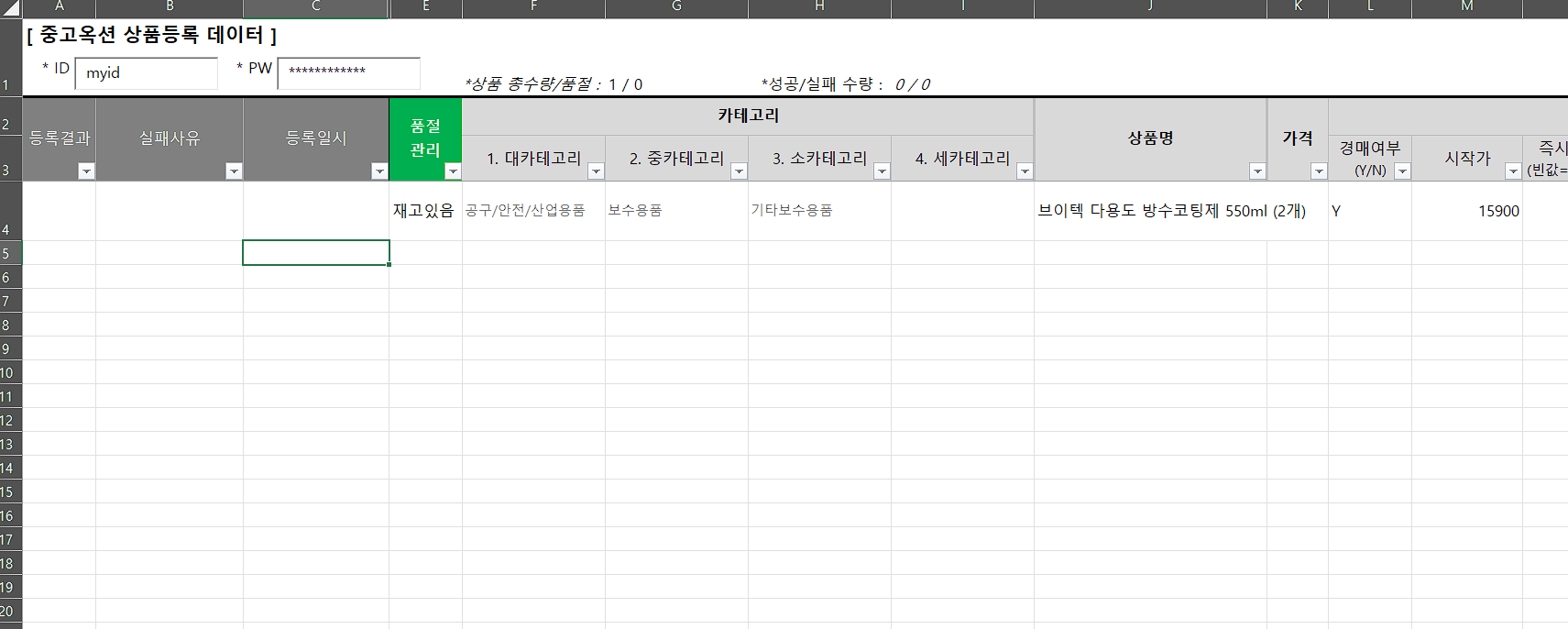Expand the 1. 대카테고리 filter dropdown
The height and width of the screenshot is (629, 1568).
pos(596,171)
